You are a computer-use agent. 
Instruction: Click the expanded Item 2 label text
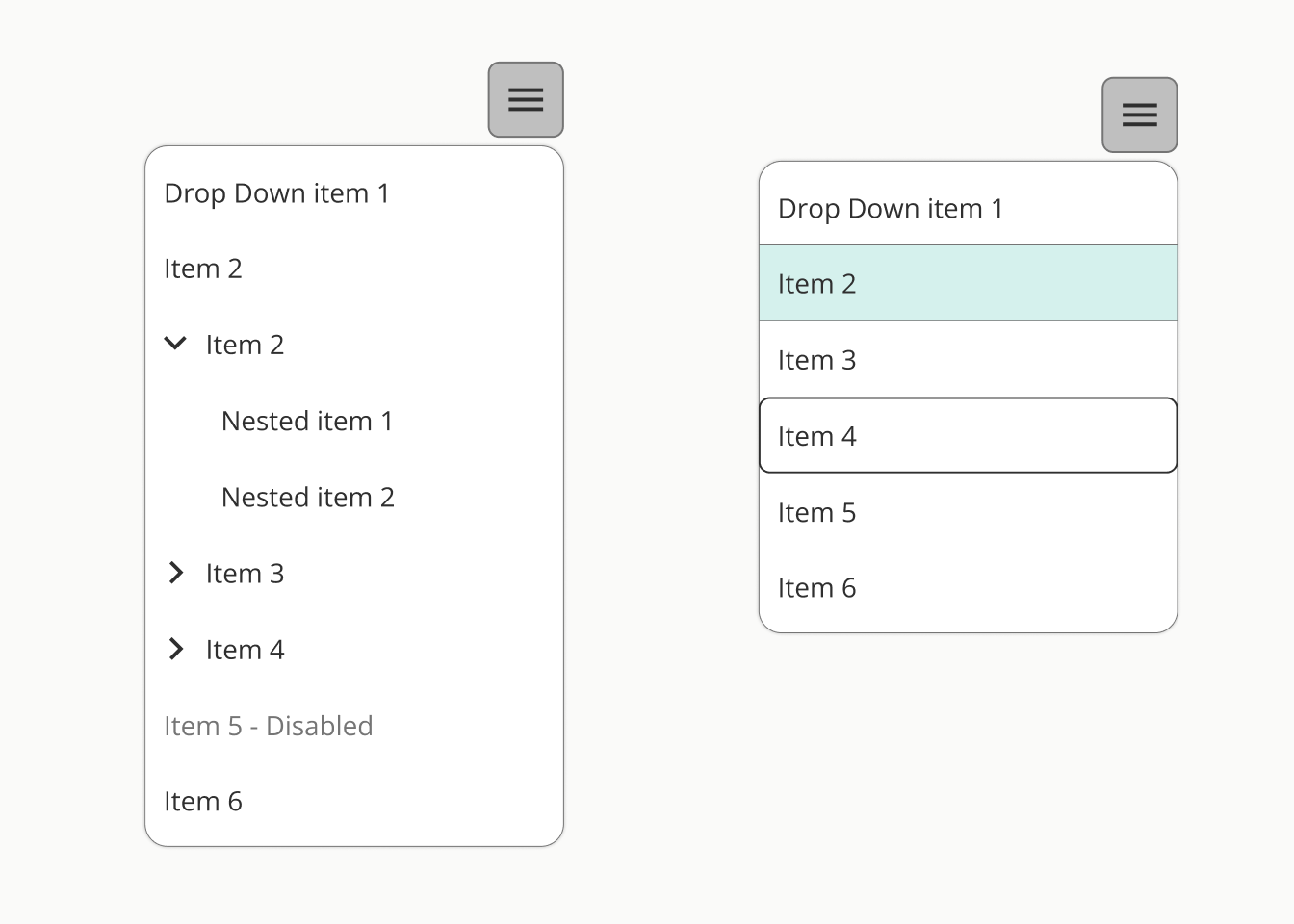pos(245,346)
